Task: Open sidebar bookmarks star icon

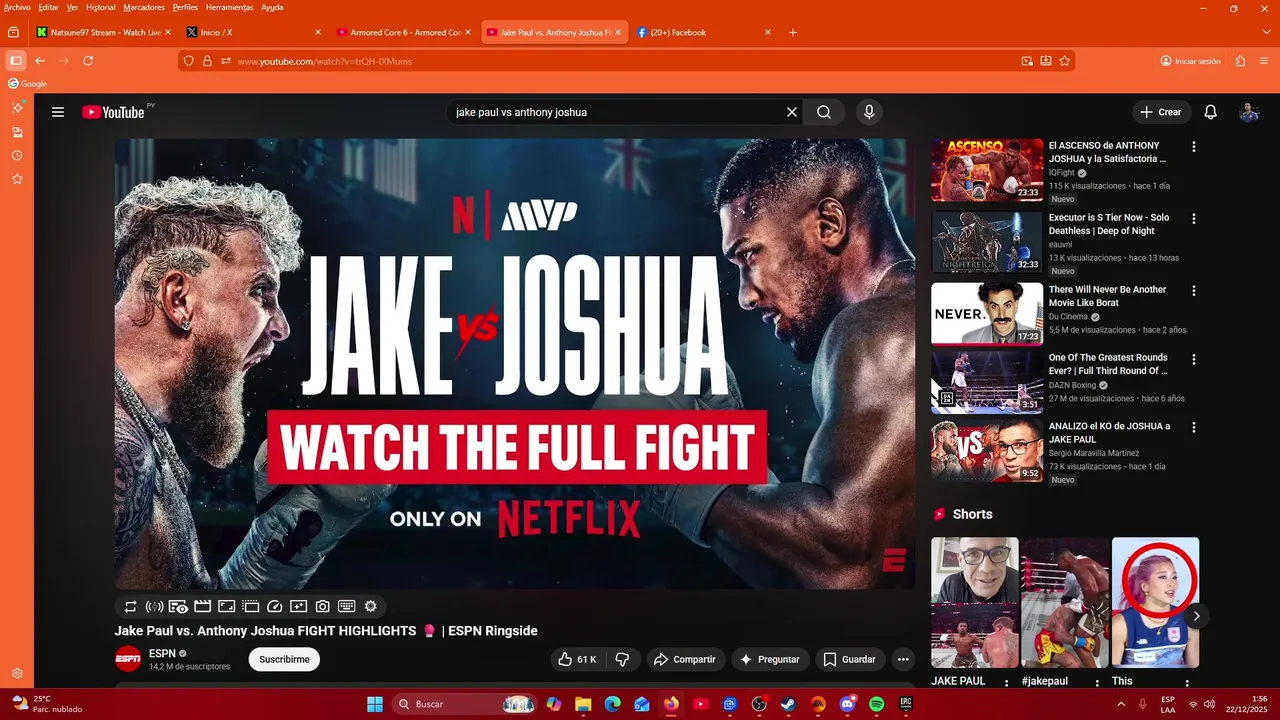Action: click(x=17, y=179)
